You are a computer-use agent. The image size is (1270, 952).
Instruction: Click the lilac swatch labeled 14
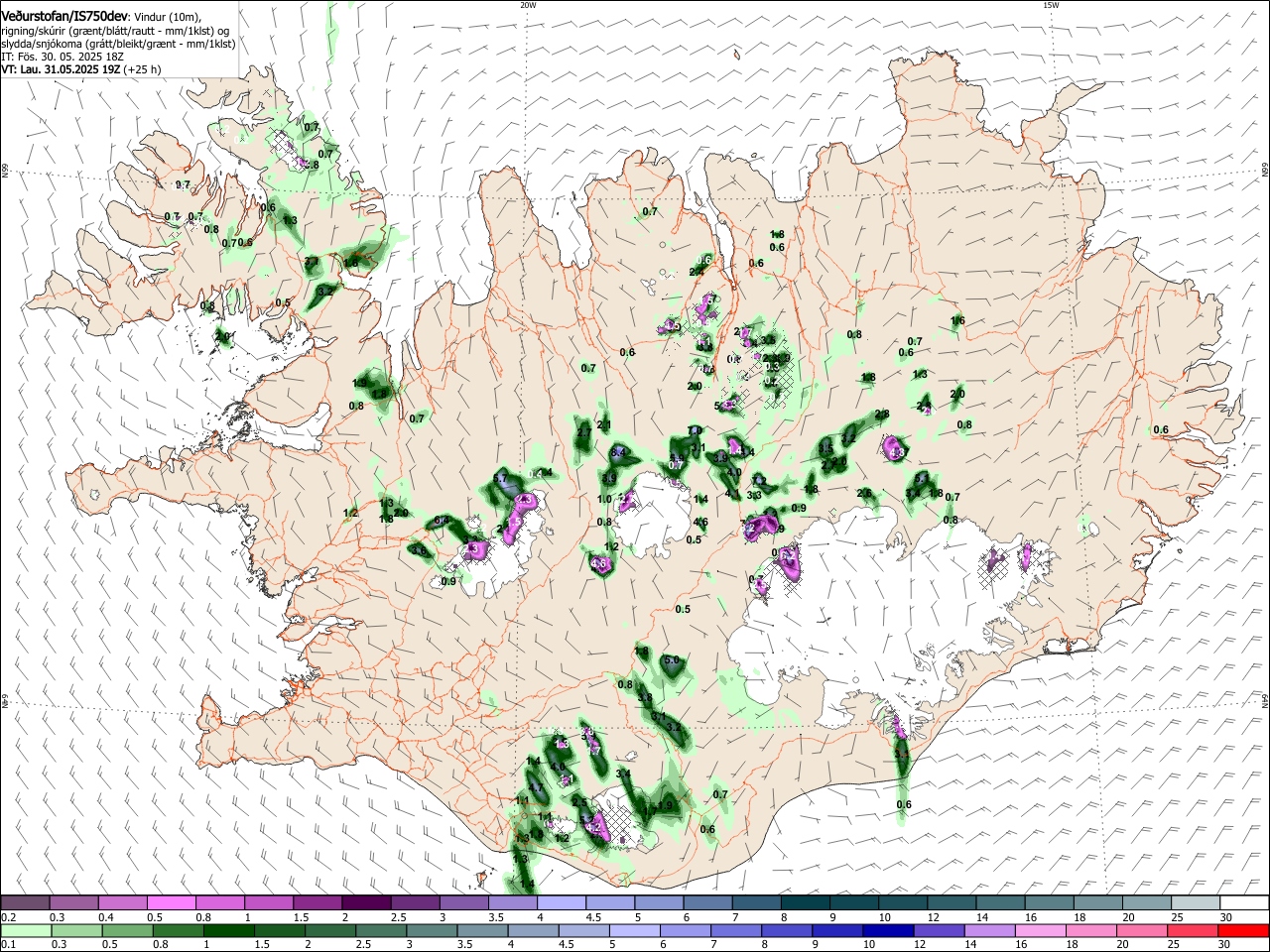(x=989, y=930)
